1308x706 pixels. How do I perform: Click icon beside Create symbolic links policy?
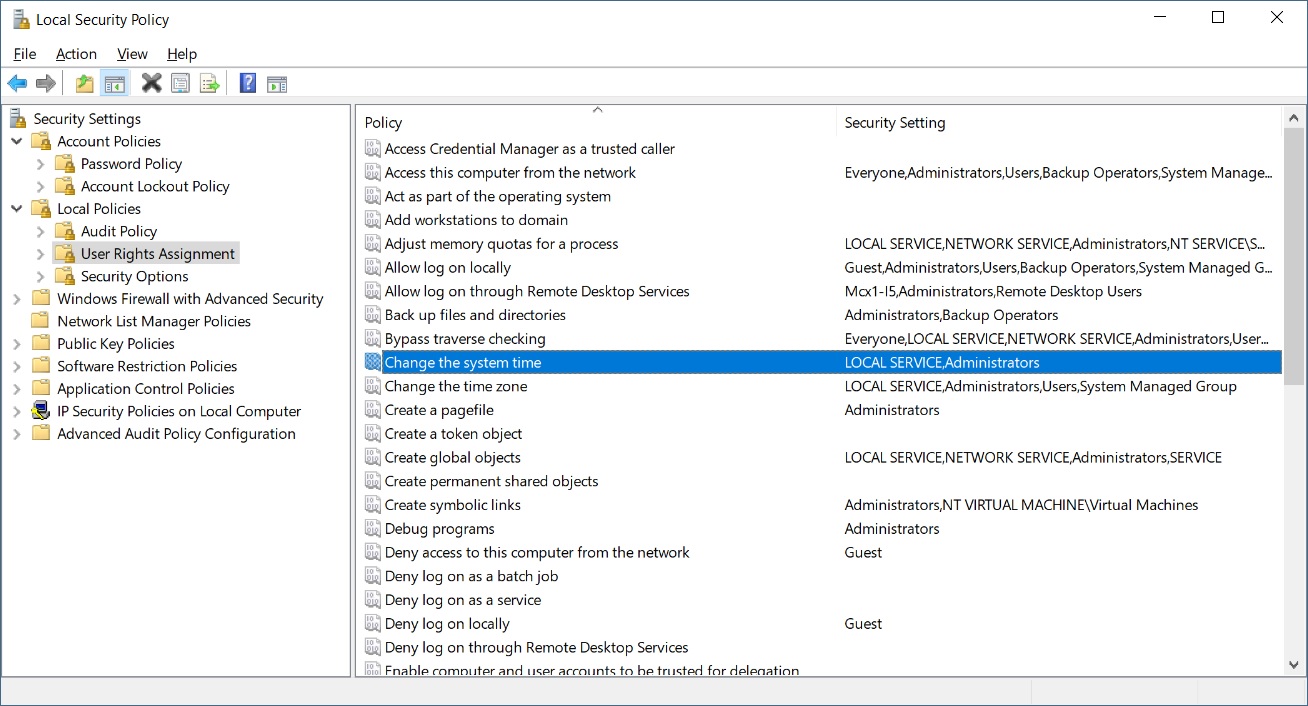point(373,505)
